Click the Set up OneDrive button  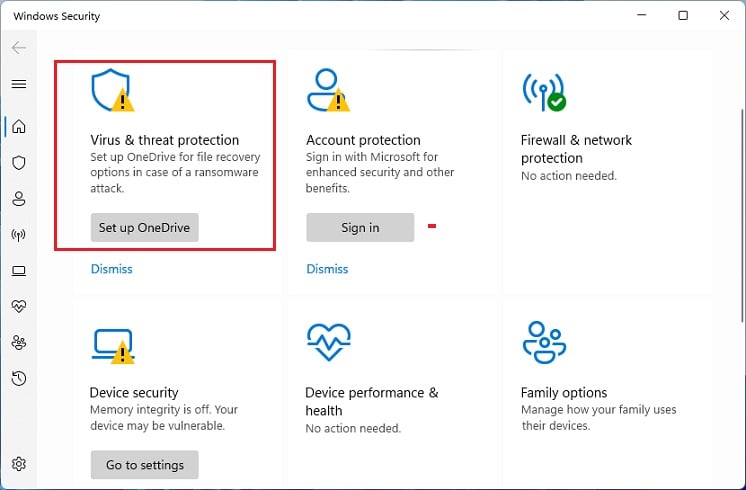[x=145, y=227]
